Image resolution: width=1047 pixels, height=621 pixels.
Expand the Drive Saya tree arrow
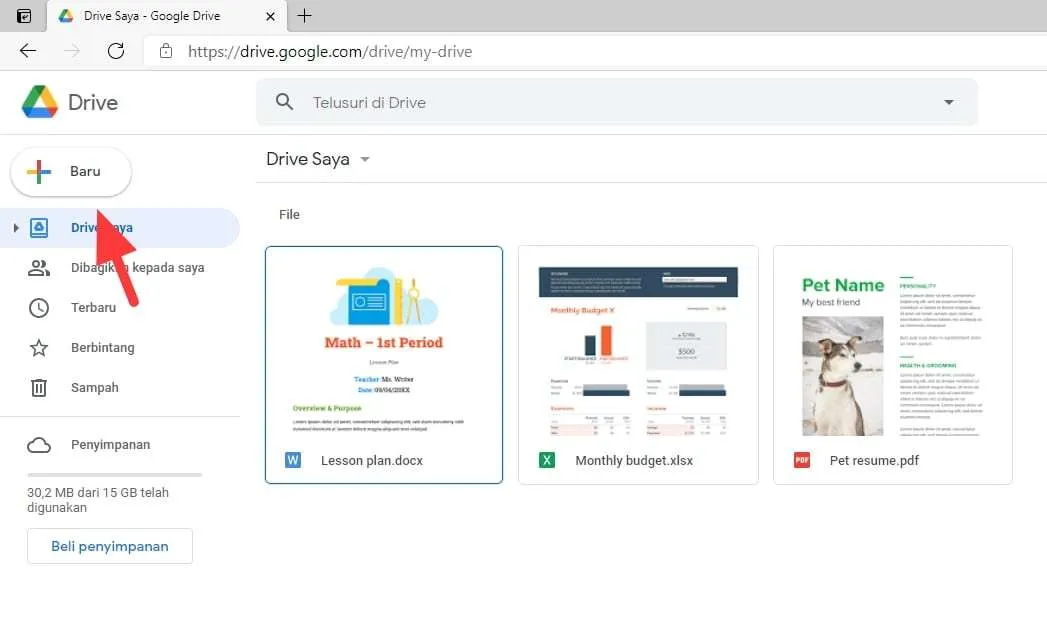click(x=16, y=228)
